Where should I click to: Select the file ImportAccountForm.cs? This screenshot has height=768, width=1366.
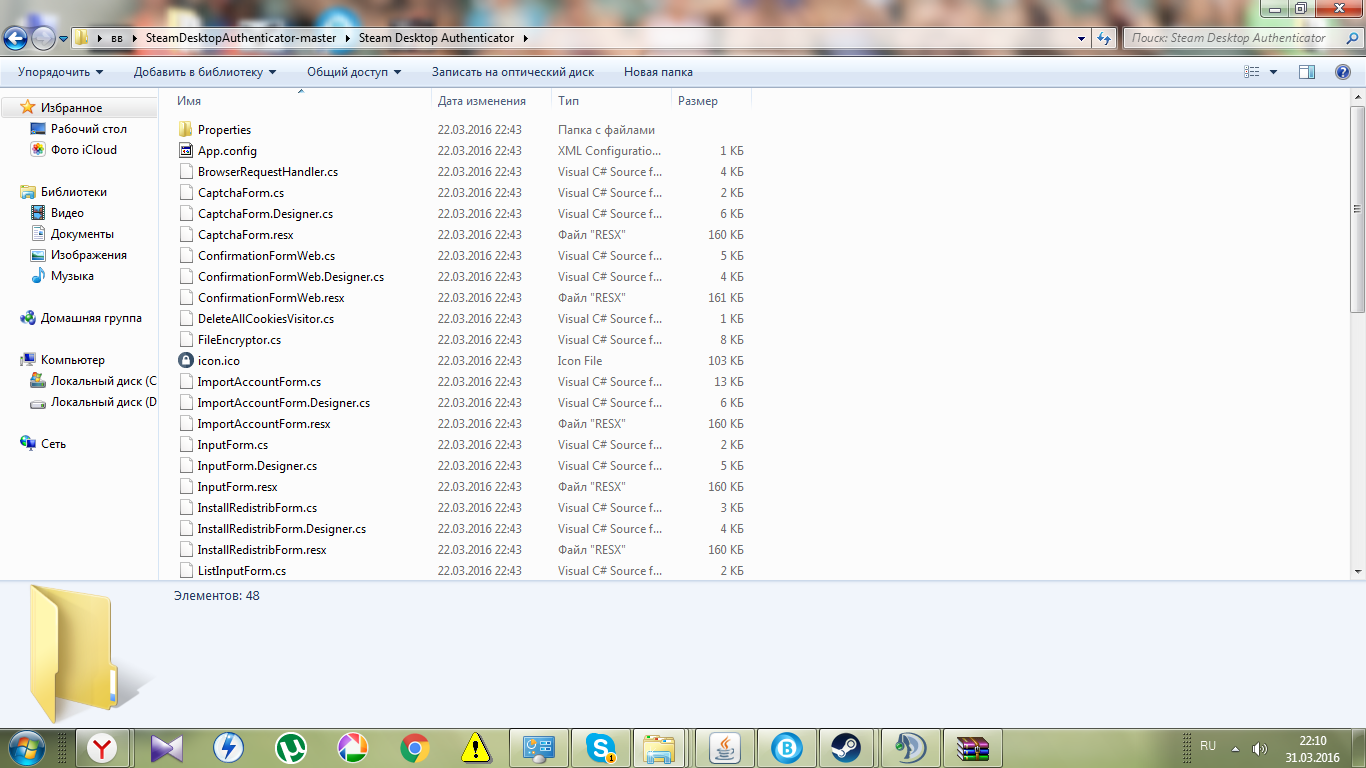259,382
